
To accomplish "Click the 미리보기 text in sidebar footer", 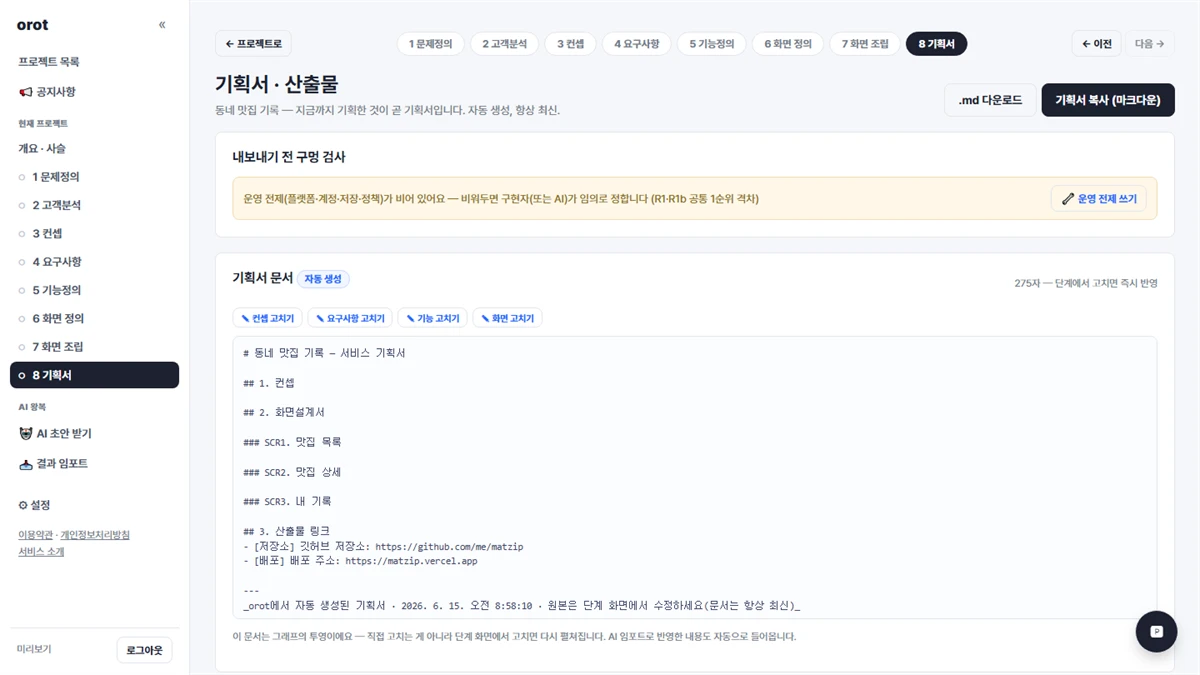I will 34,650.
